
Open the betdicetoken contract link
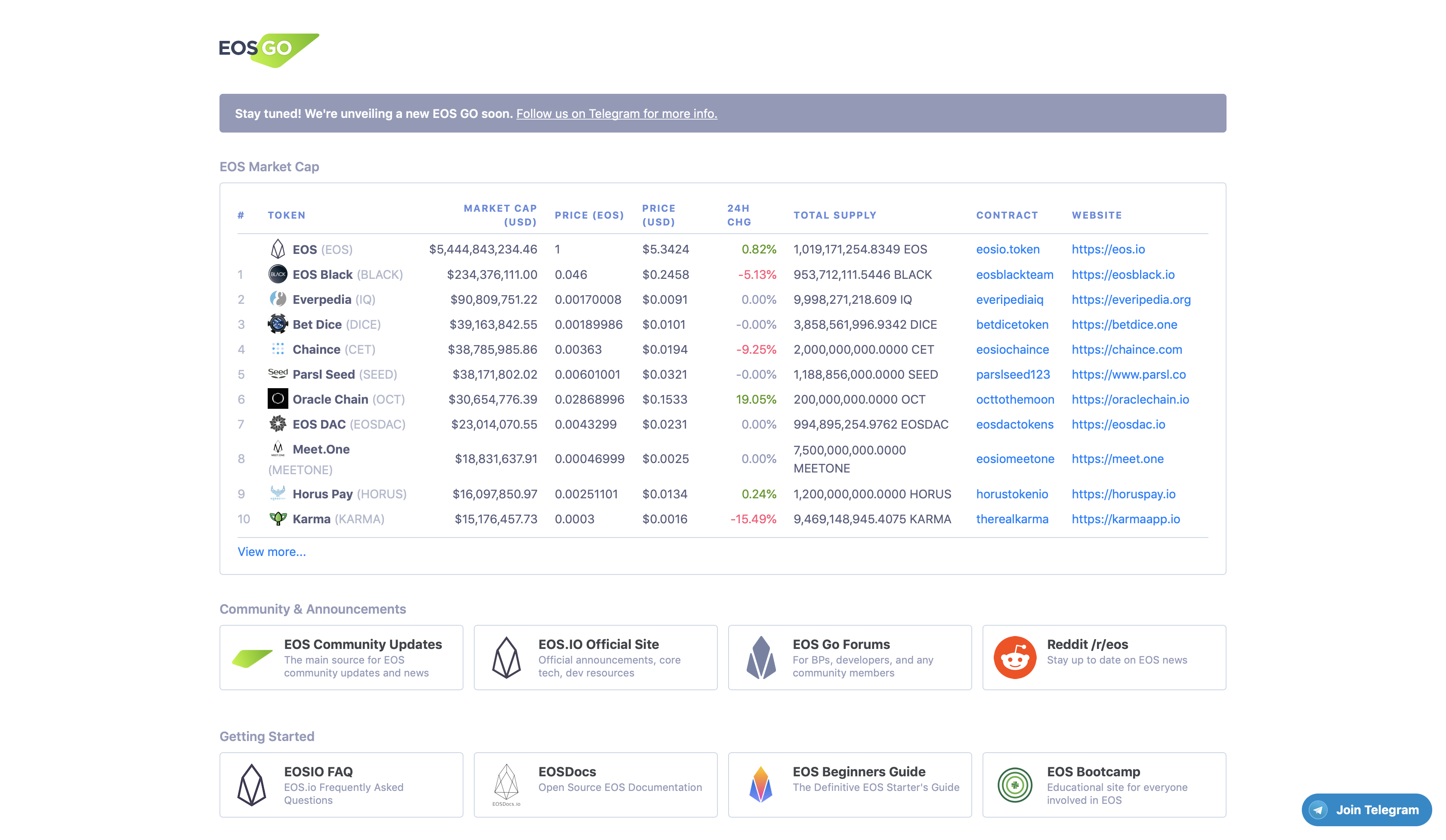(1013, 324)
